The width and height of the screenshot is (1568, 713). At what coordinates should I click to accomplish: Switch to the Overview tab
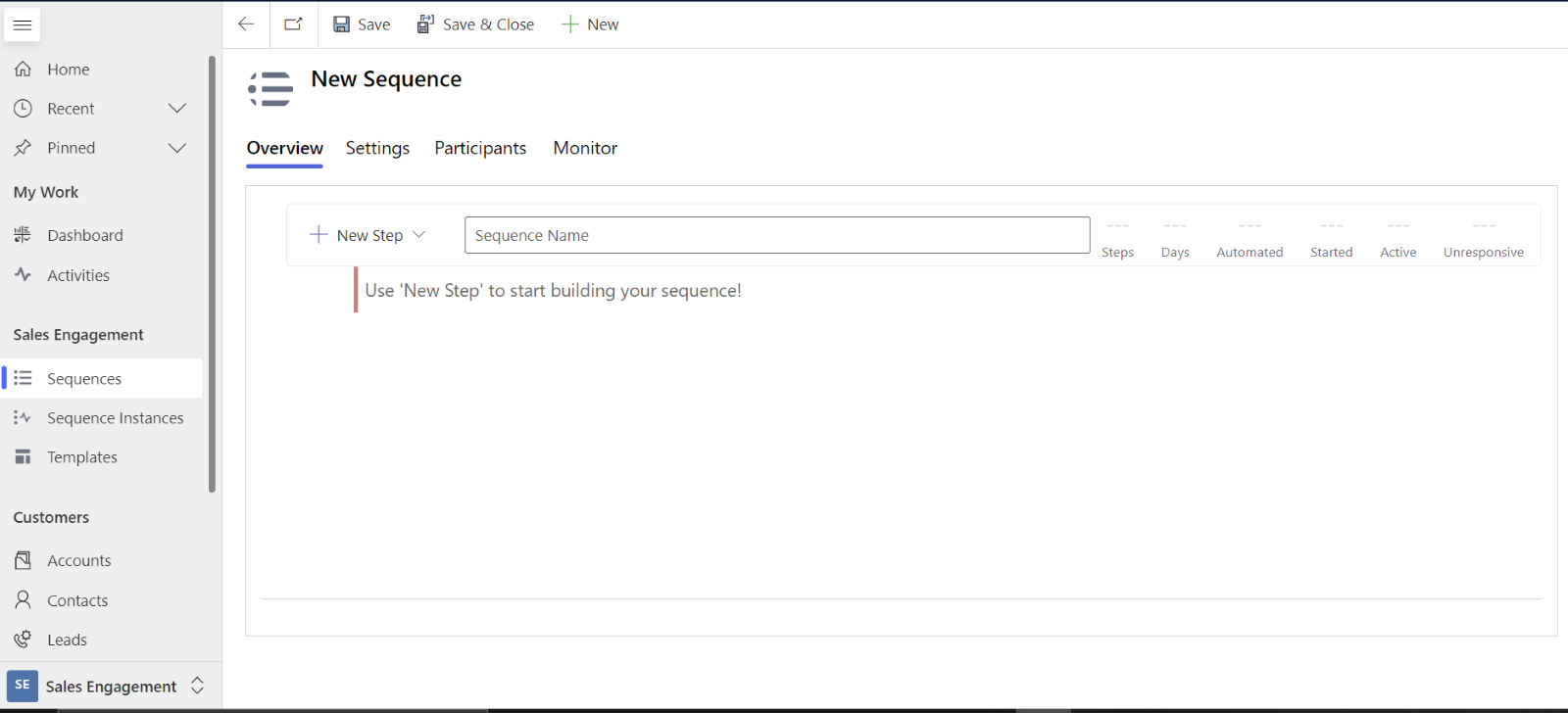284,148
